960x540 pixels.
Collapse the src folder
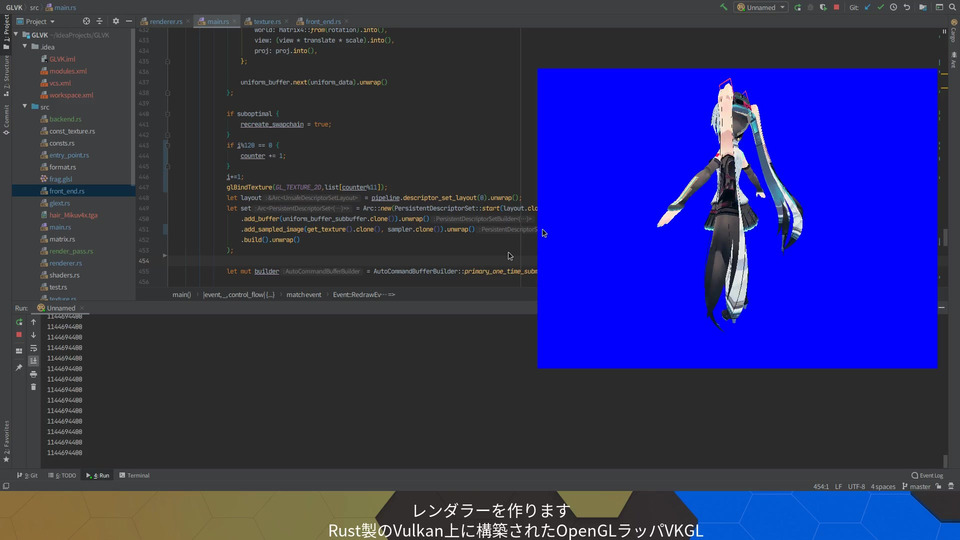[x=25, y=107]
